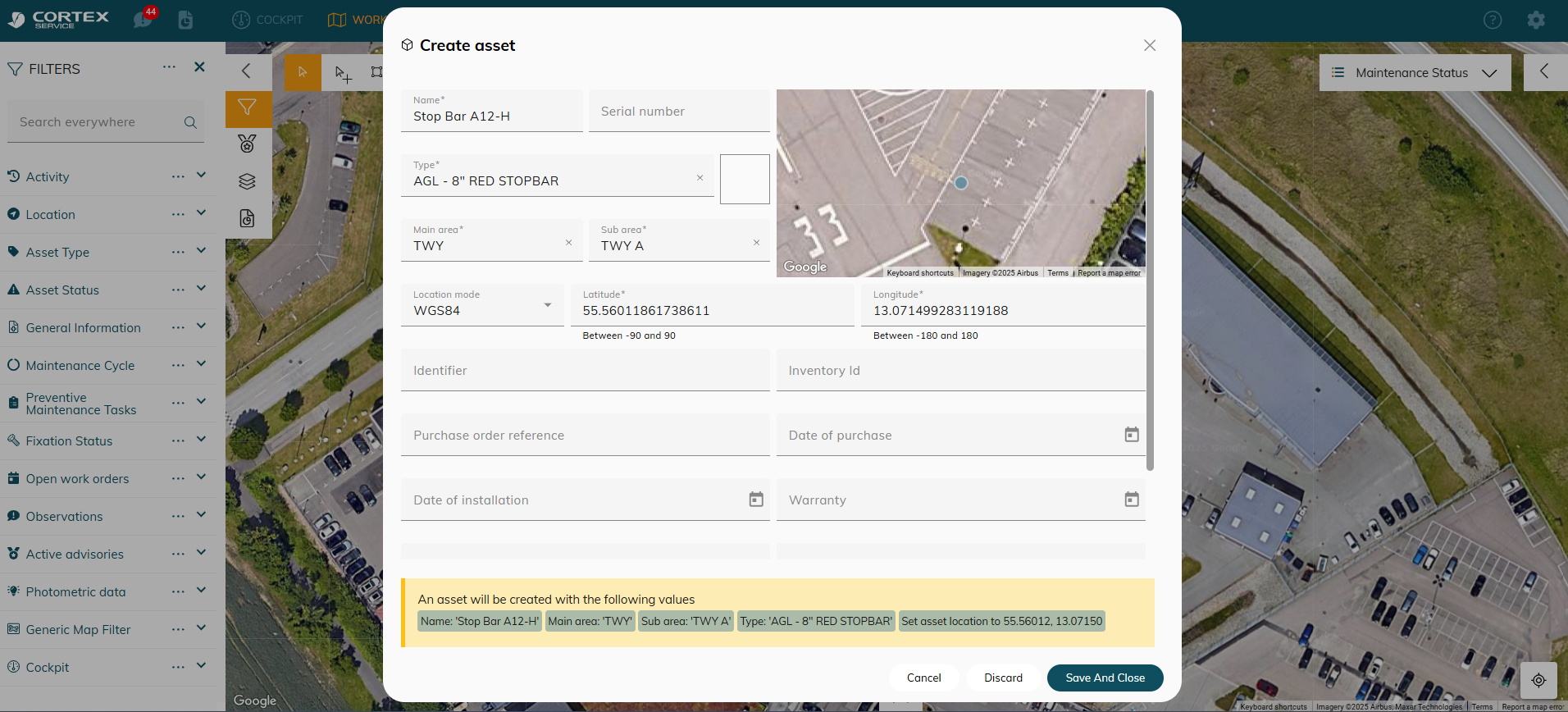1568x712 pixels.
Task: Select the pointer selection tool on the map toolbar
Action: pos(303,72)
